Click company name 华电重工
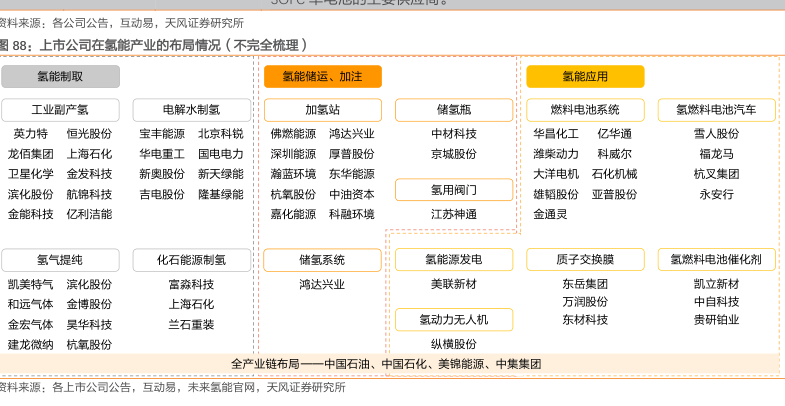This screenshot has height=406, width=785. [162, 154]
